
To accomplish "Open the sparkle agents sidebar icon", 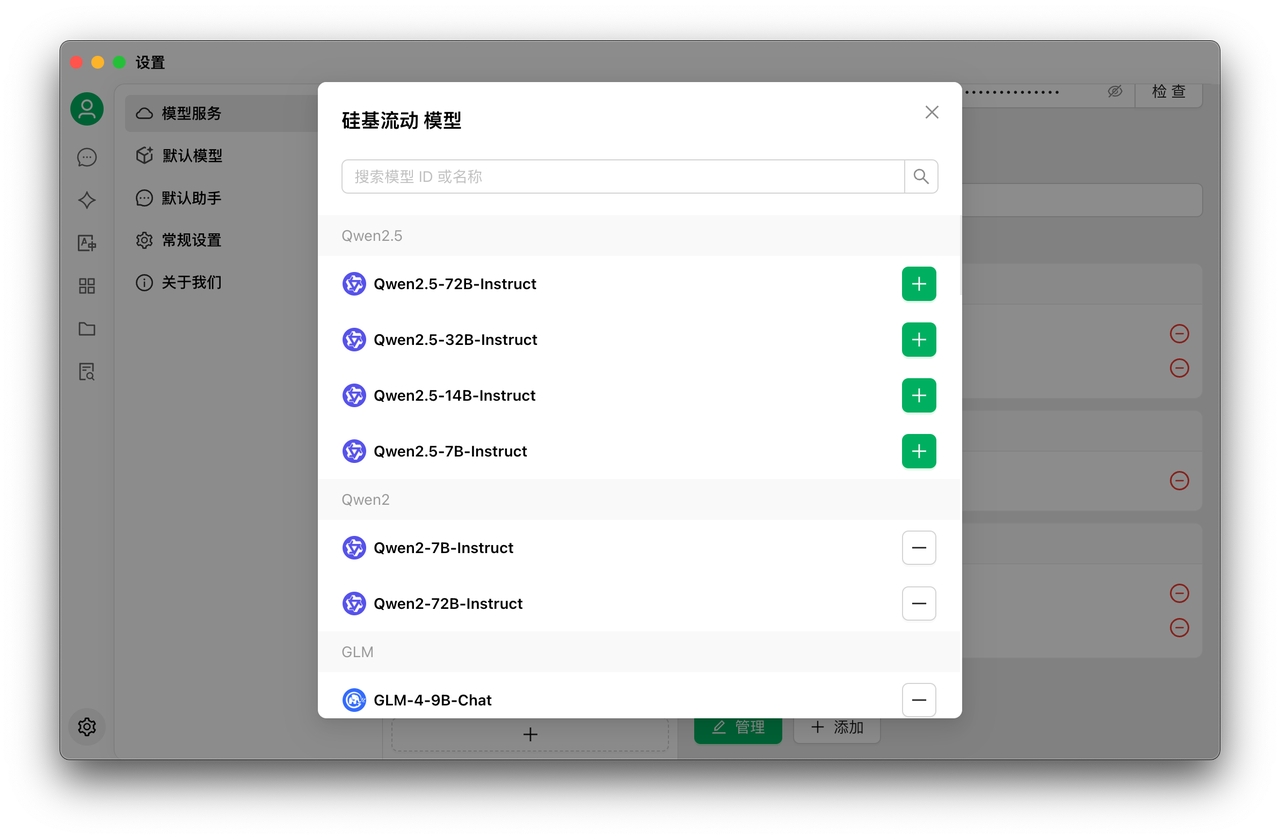I will tap(87, 200).
